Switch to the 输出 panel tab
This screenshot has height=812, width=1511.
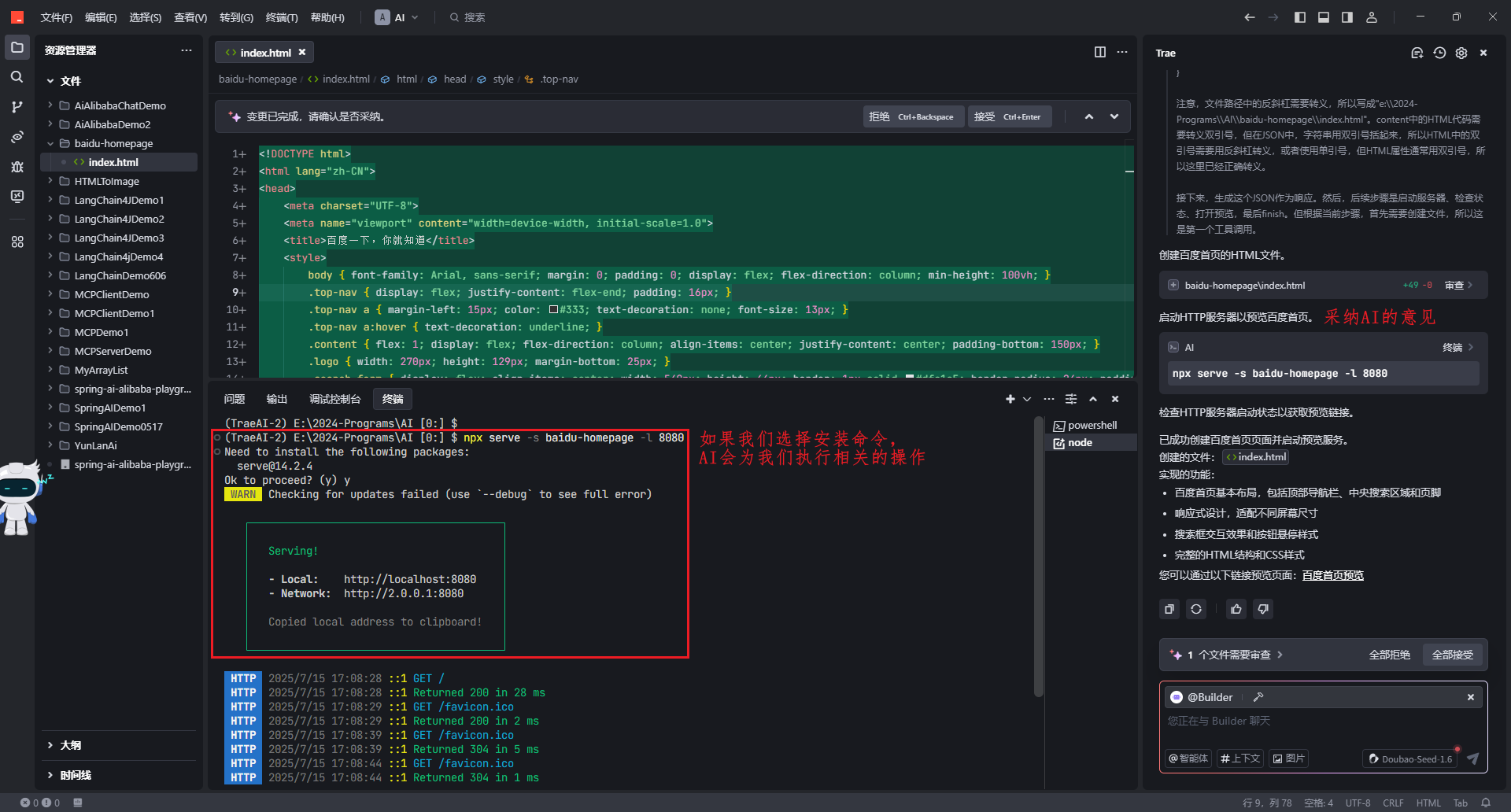coord(277,399)
